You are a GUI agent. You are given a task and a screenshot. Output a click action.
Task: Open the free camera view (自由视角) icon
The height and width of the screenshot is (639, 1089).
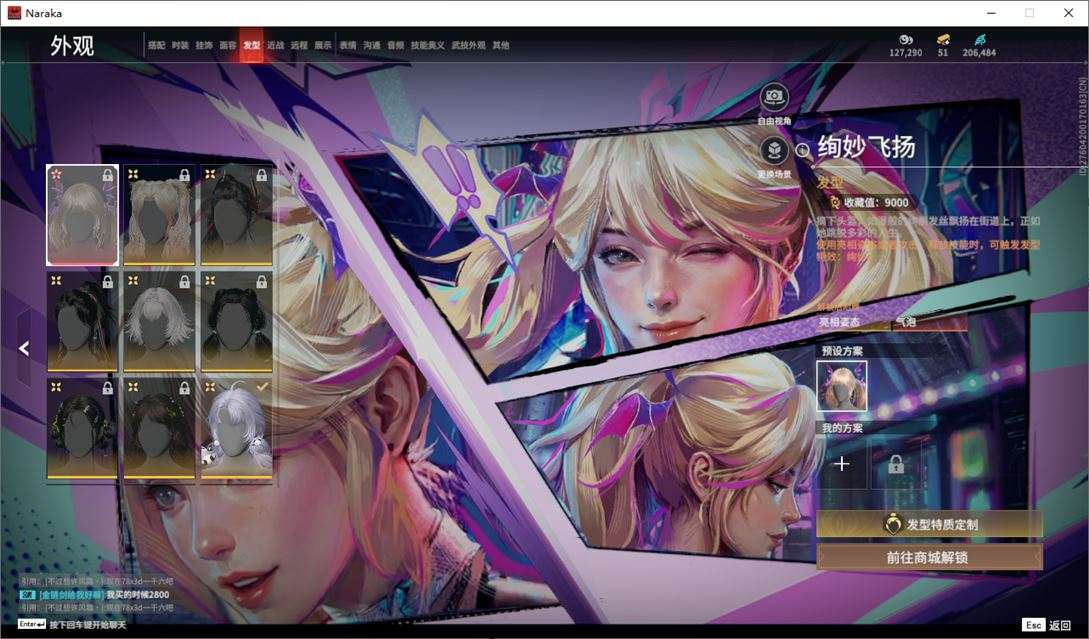click(774, 97)
